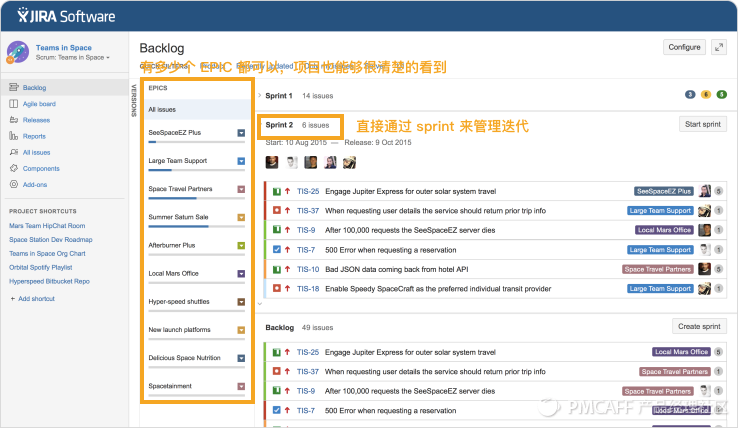Click the blue status count badge on Sprint 1

click(690, 95)
